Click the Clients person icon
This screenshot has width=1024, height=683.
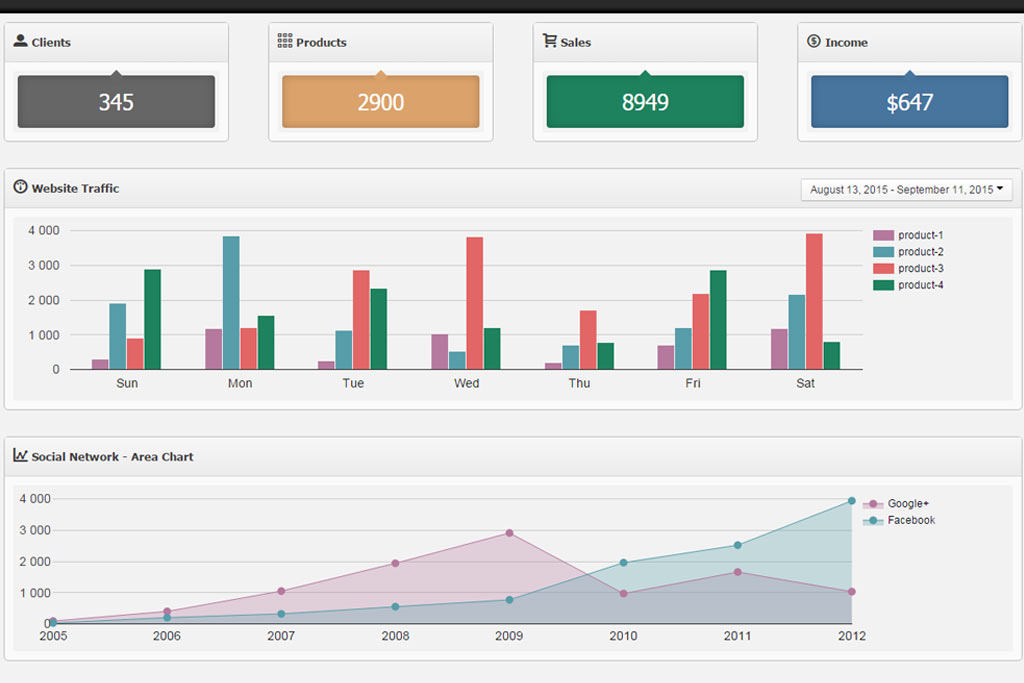[19, 41]
